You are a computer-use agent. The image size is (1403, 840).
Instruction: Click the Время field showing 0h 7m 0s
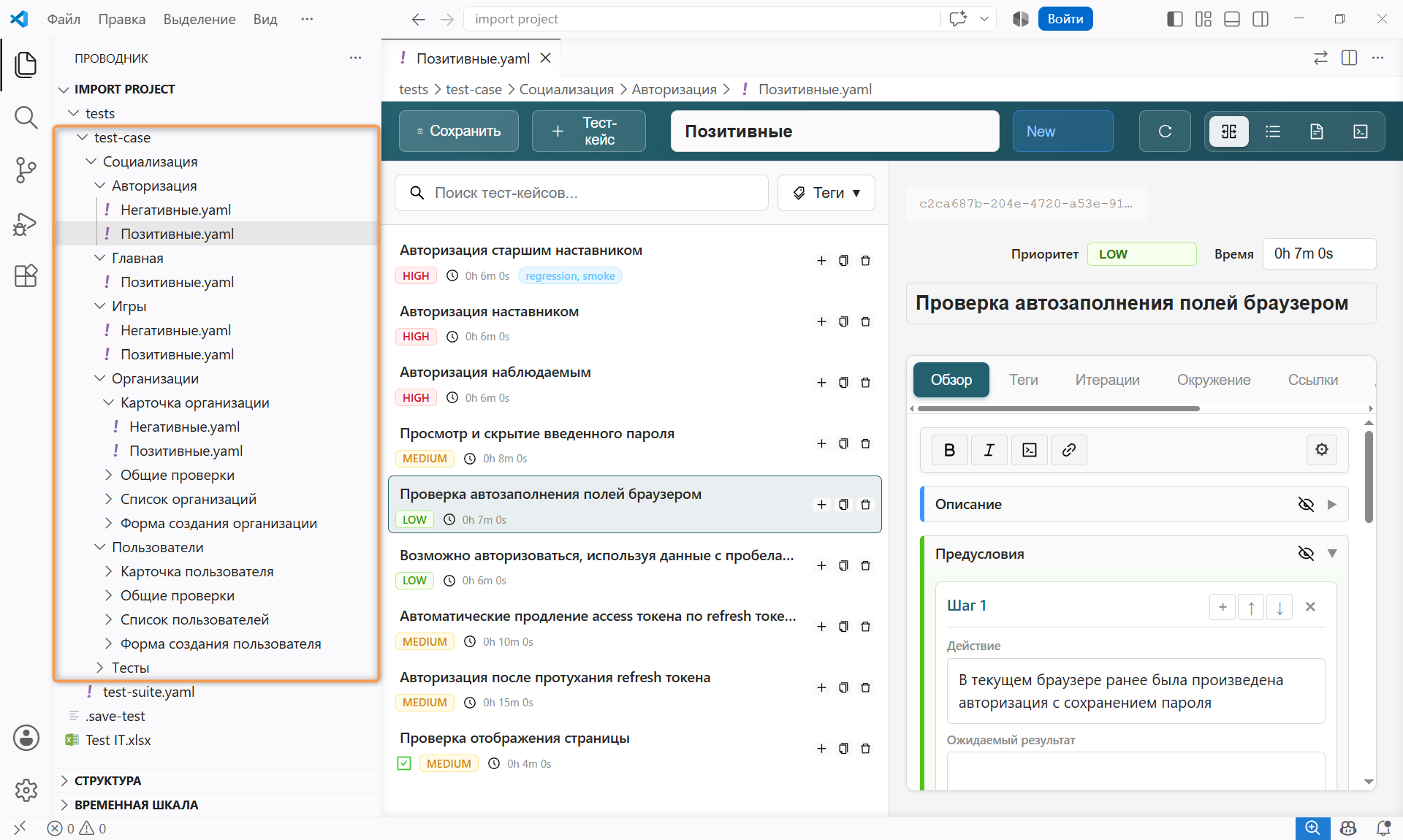pos(1319,254)
